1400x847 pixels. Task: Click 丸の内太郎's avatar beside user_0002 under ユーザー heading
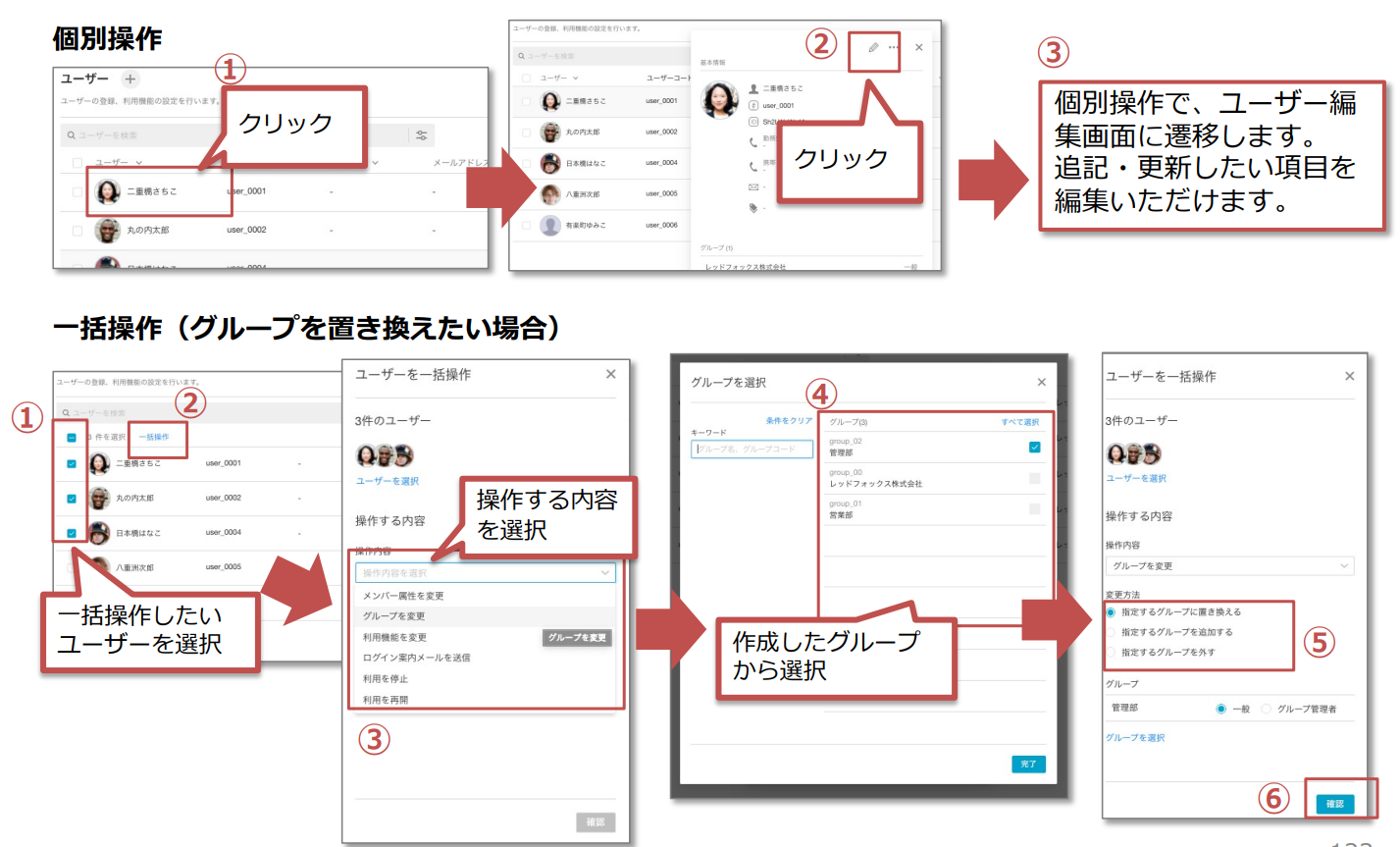pyautogui.click(x=107, y=230)
